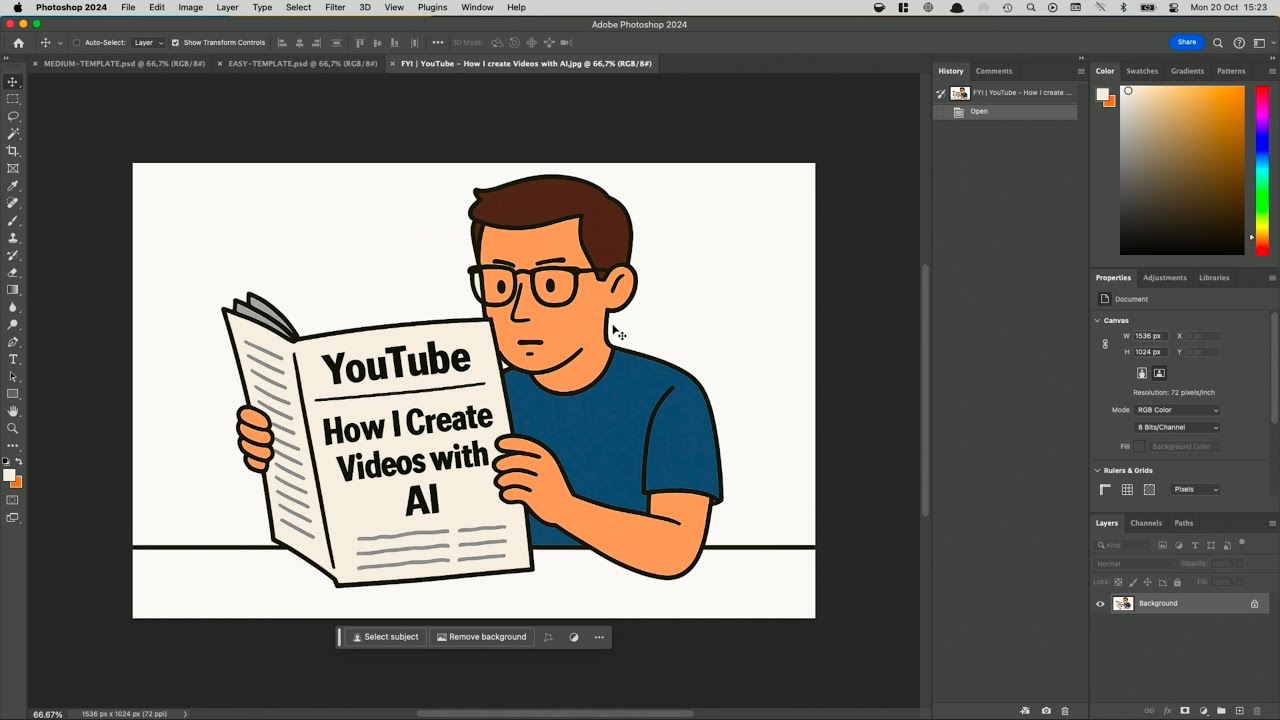The width and height of the screenshot is (1280, 720).
Task: Create a new layer
Action: point(1239,711)
